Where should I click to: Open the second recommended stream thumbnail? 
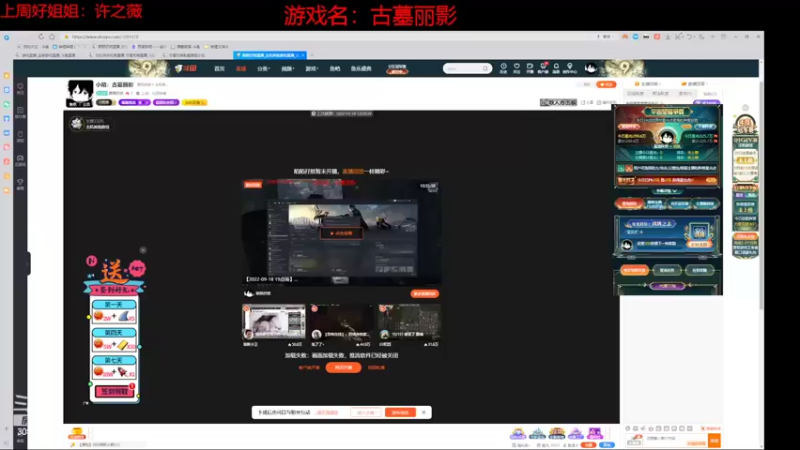pos(341,322)
